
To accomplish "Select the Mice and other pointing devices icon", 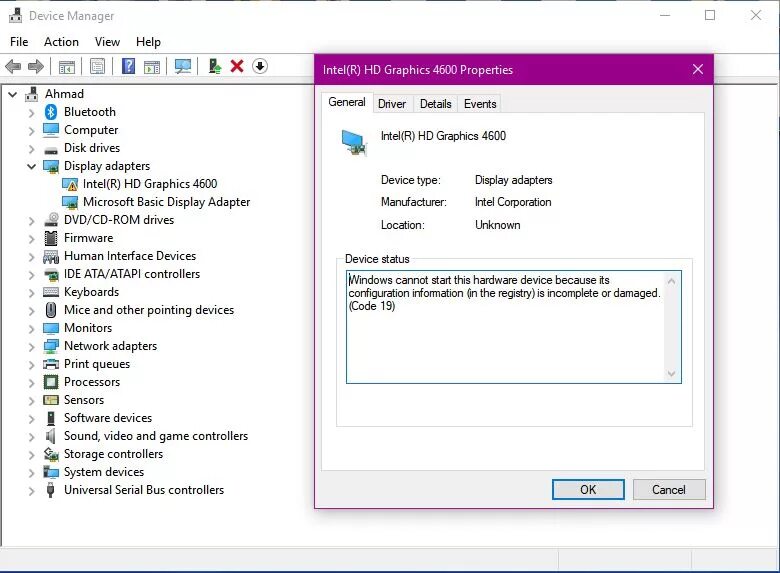I will [x=51, y=310].
